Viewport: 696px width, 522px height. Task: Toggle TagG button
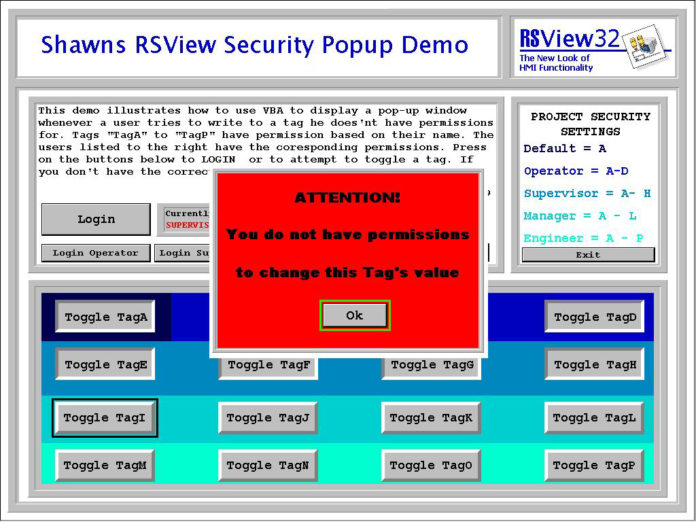[431, 367]
